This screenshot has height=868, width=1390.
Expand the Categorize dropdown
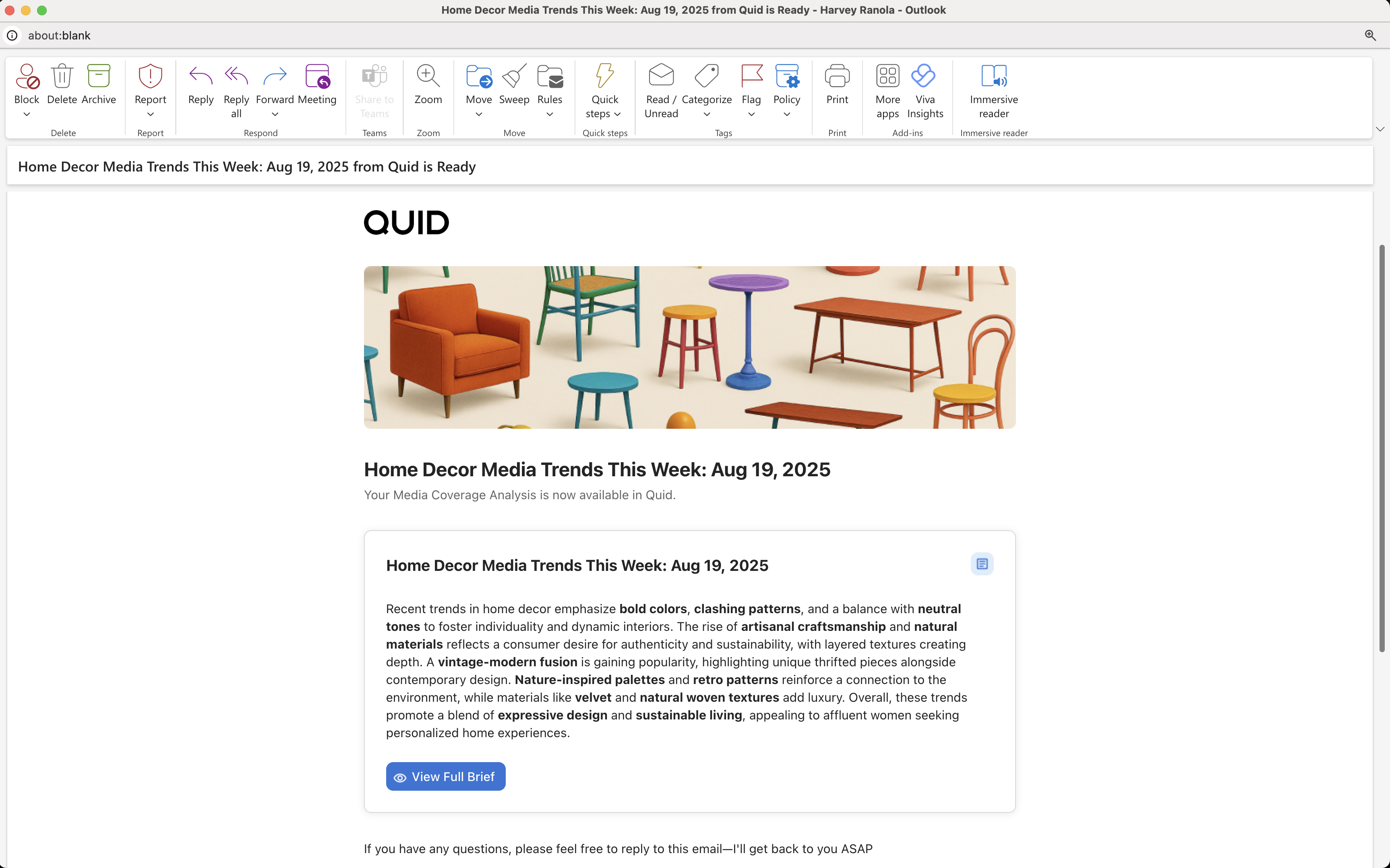click(x=706, y=114)
